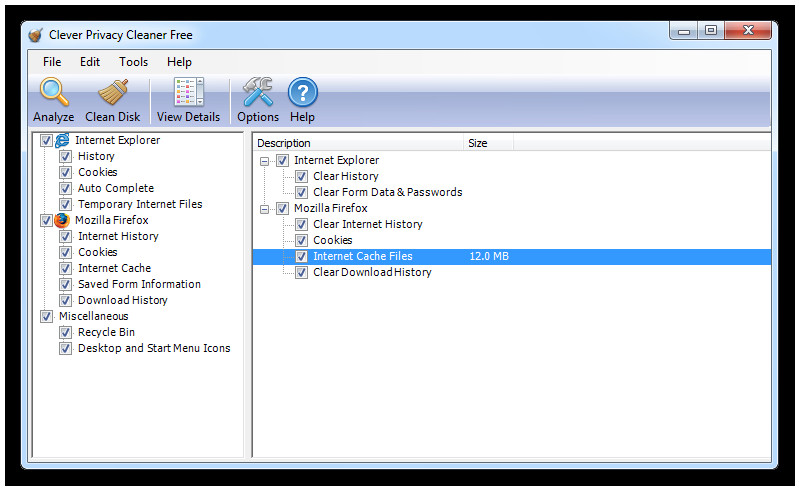Select the Internet Cache Files row label
The image size is (799, 490).
(363, 256)
